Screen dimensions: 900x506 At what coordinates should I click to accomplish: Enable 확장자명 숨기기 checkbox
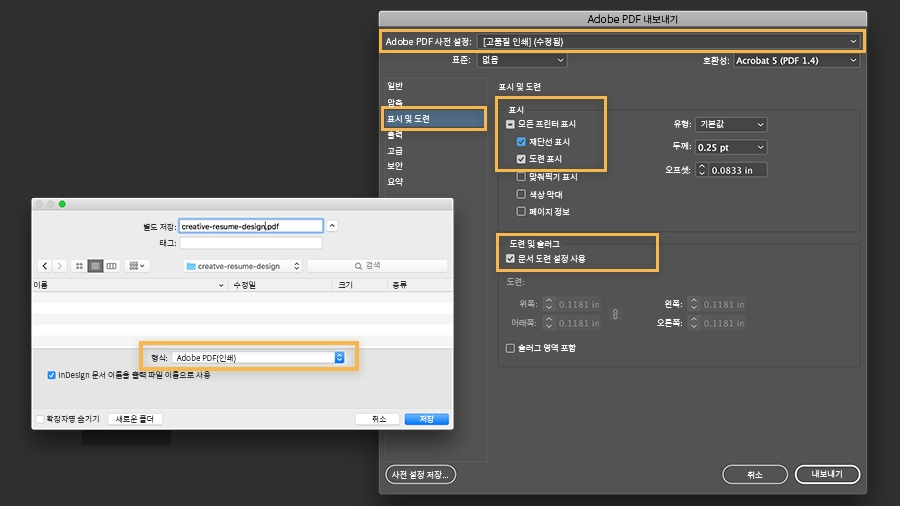tap(40, 419)
